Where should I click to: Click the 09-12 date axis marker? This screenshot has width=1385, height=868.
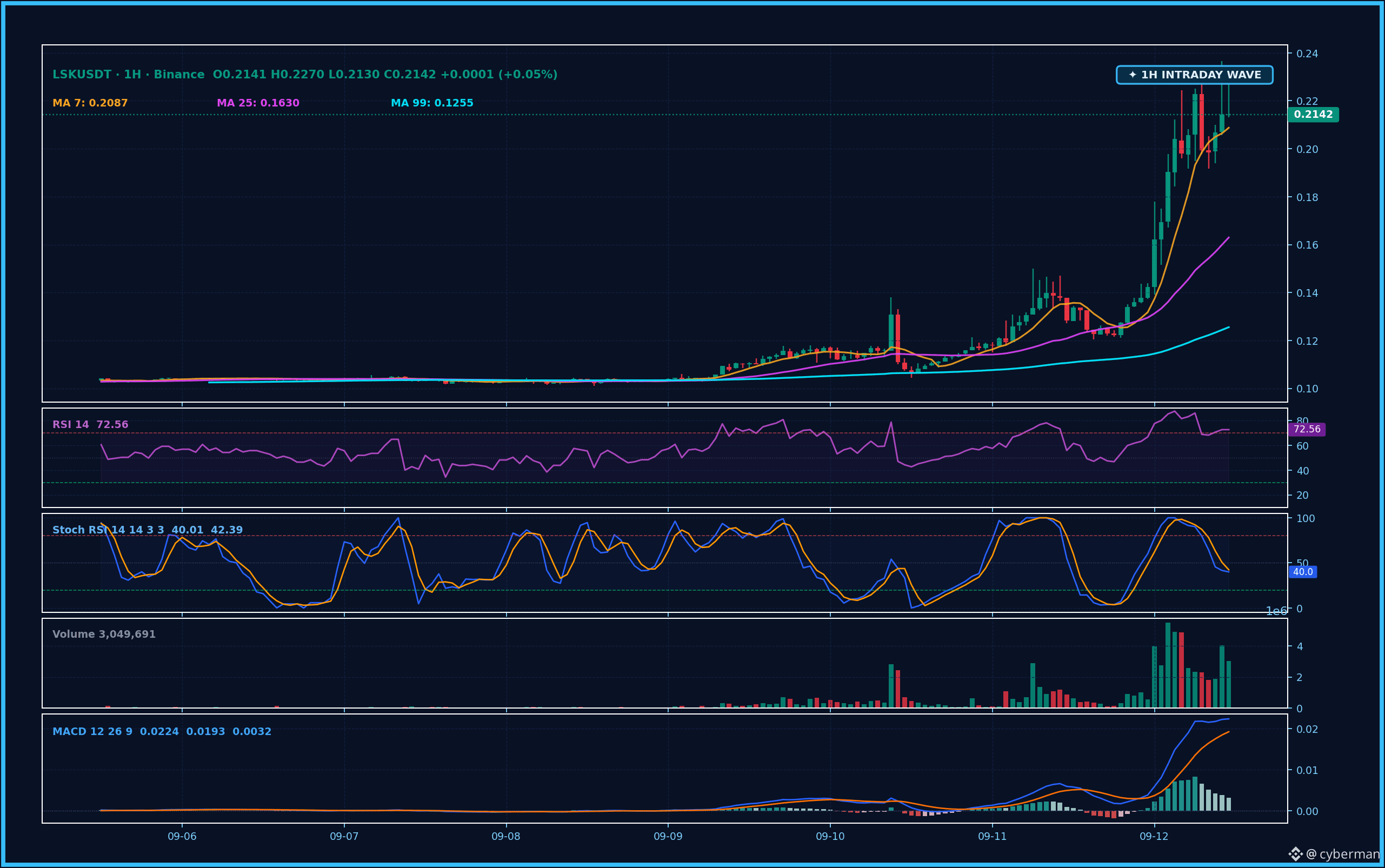point(1154,837)
